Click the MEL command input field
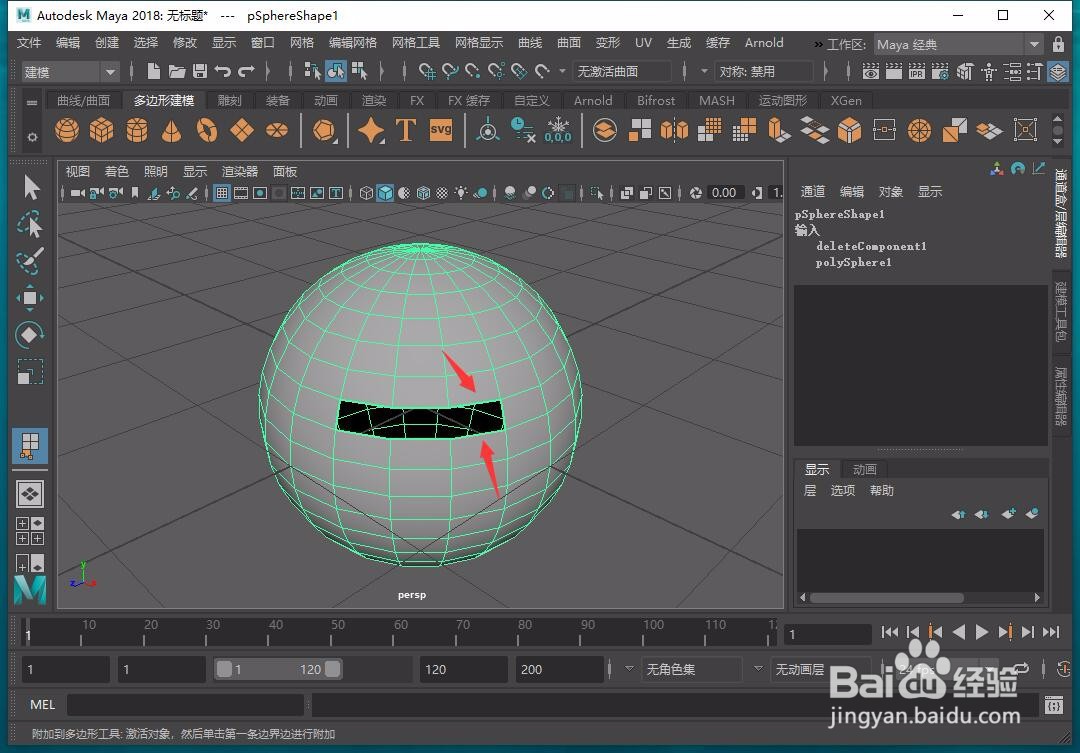The image size is (1080, 753). click(185, 705)
